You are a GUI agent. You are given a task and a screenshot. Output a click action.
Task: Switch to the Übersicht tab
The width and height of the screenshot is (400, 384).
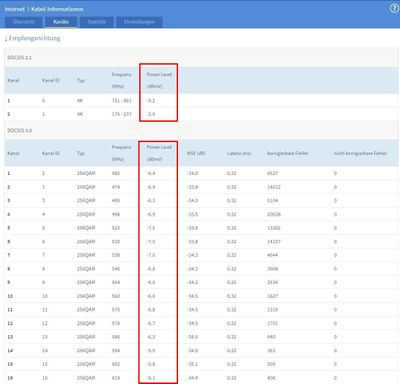pyautogui.click(x=24, y=22)
